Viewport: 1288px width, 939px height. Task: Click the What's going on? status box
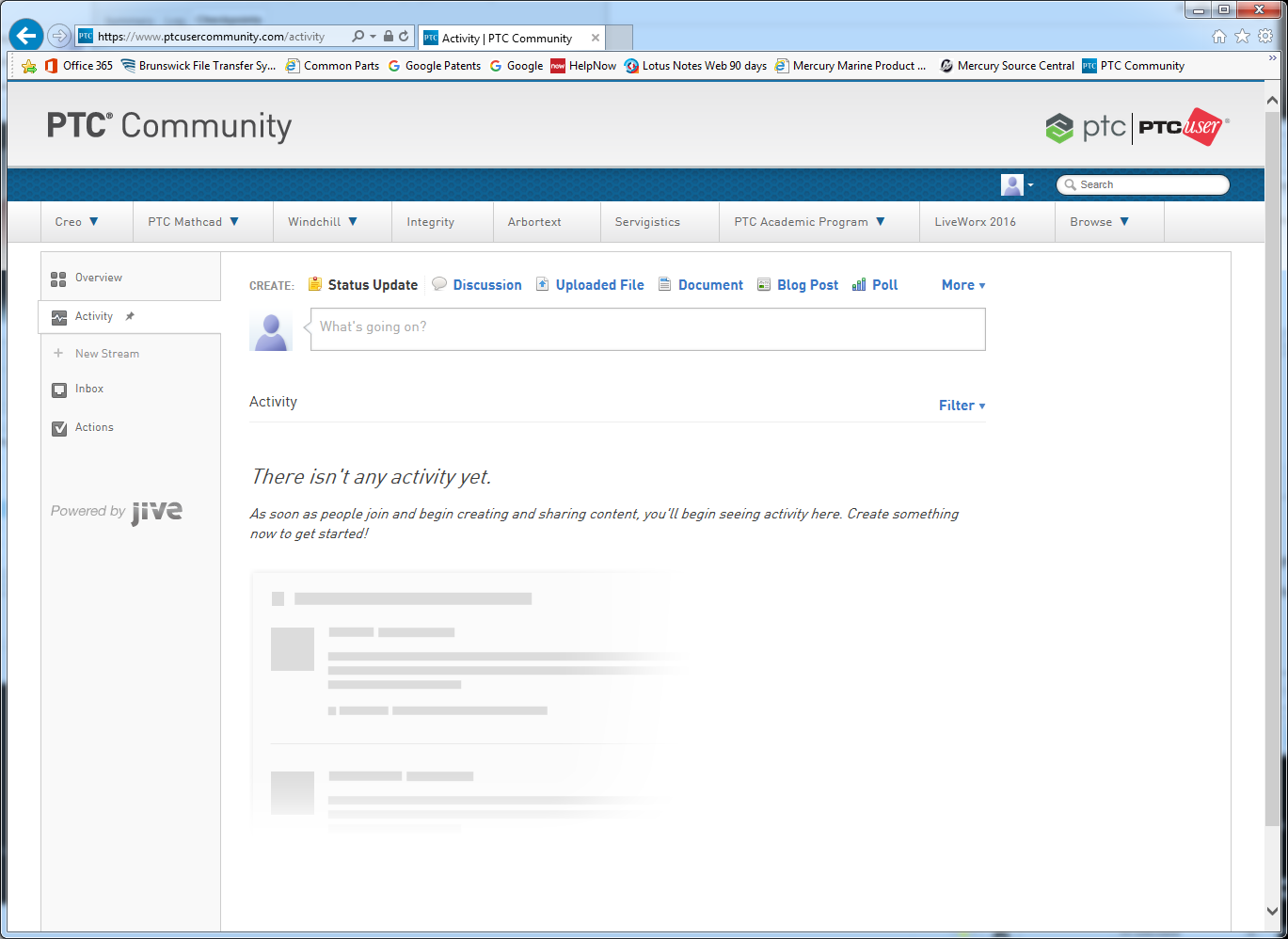648,328
